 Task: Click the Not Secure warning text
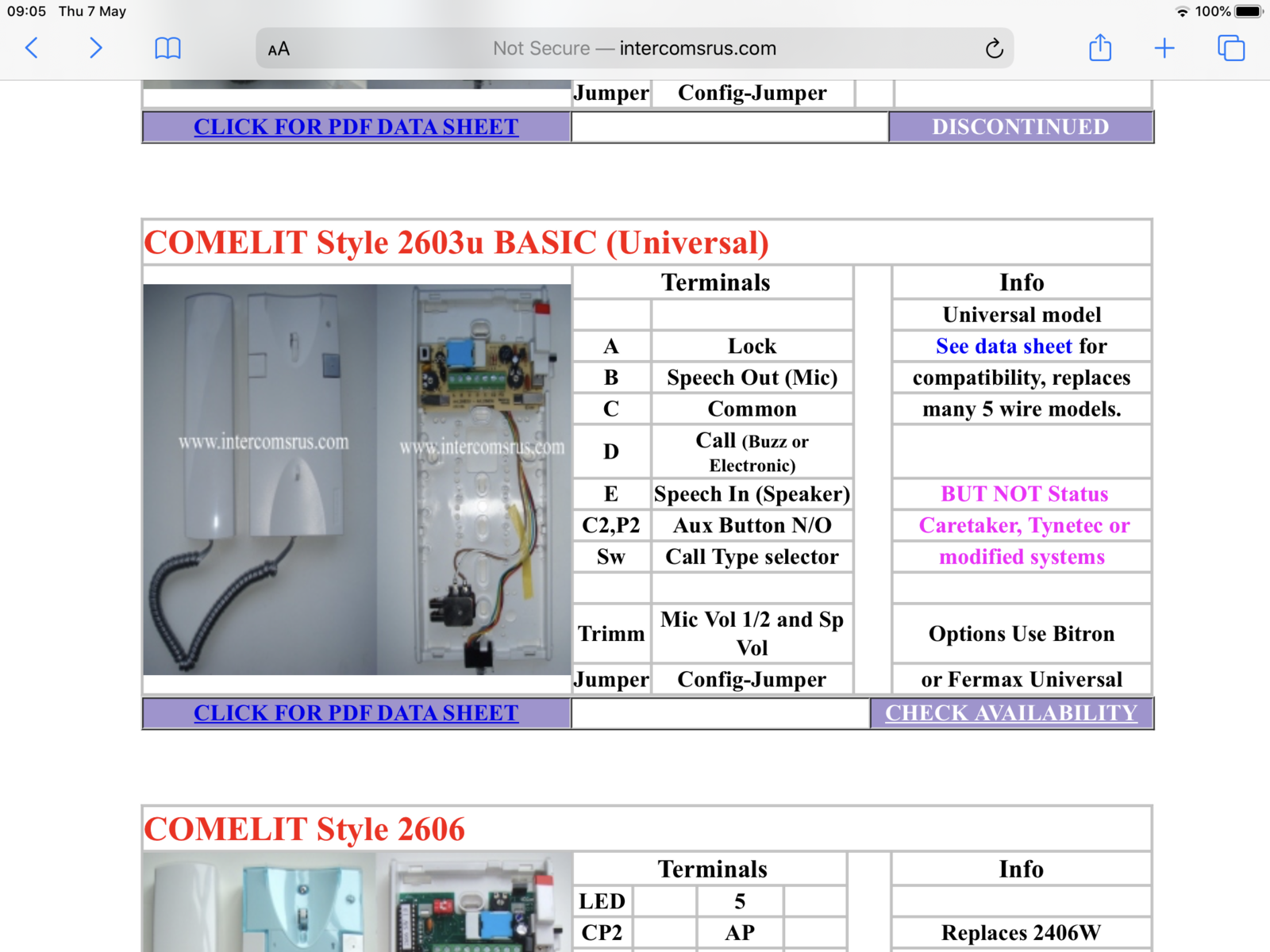[542, 48]
